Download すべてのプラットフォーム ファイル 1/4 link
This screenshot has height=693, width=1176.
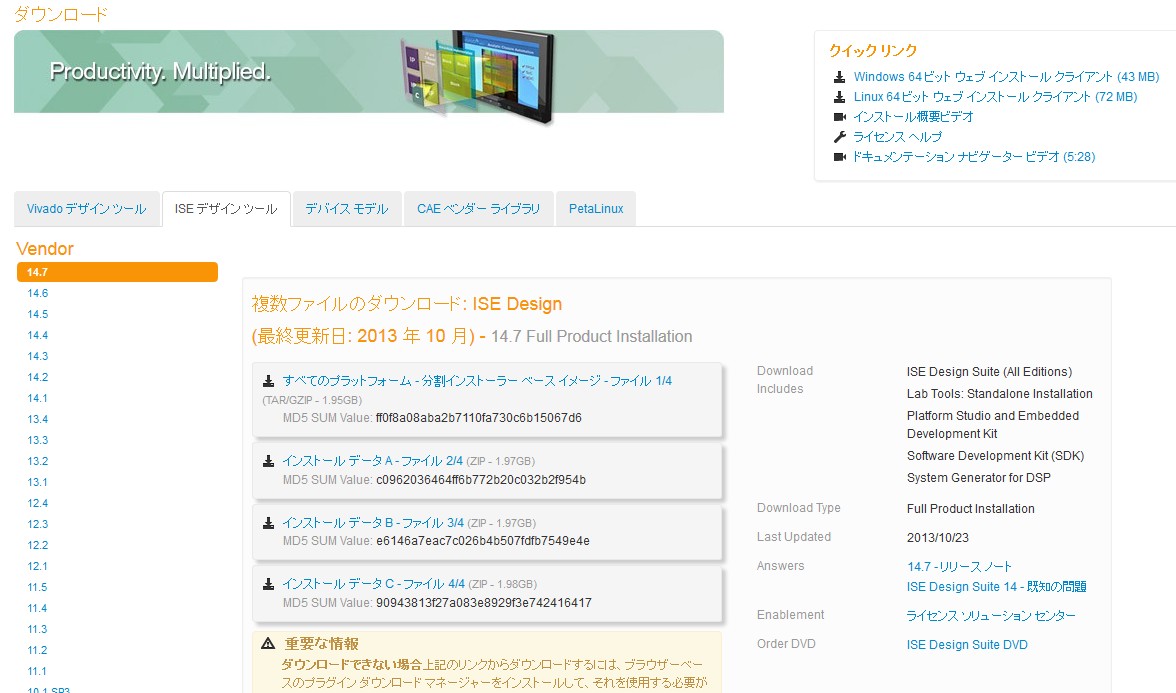click(x=477, y=381)
